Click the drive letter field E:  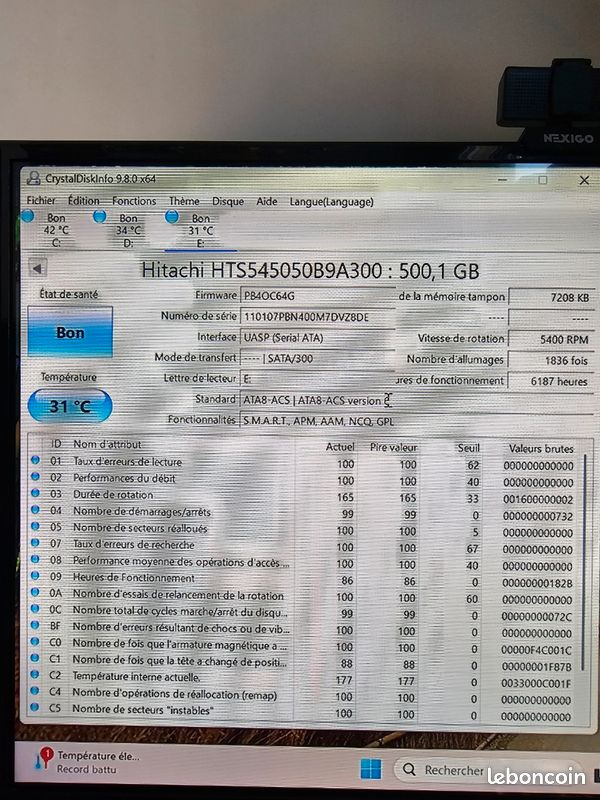(x=317, y=379)
